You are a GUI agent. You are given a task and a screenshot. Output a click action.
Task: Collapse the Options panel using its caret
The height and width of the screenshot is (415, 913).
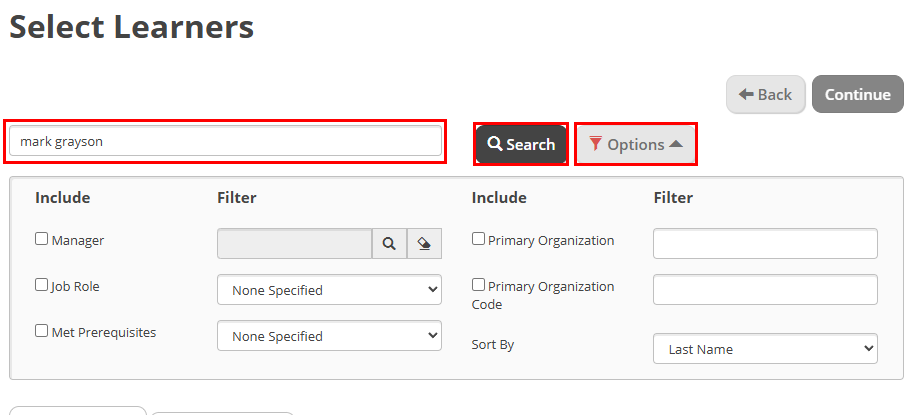(676, 144)
